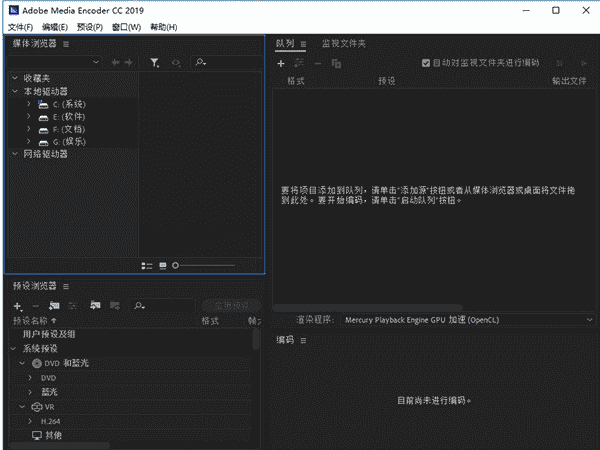Click new preset plus icon in preset browser
This screenshot has width=600, height=450.
pyautogui.click(x=17, y=305)
